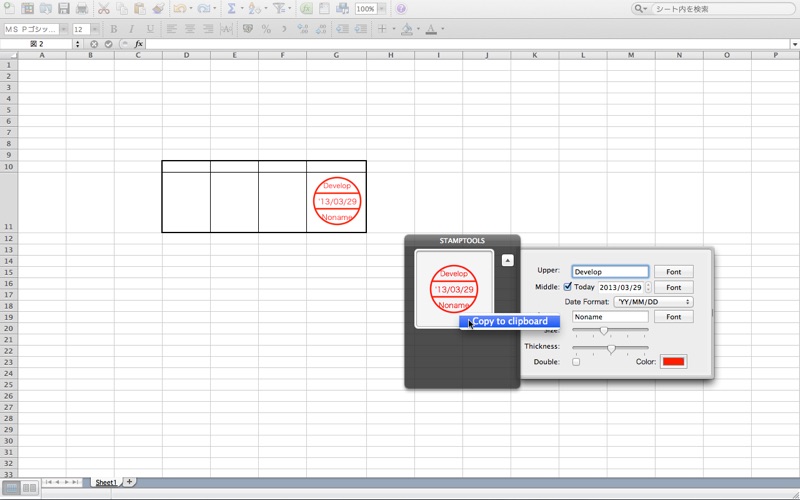Save the workbook with floppy icon
The height and width of the screenshot is (500, 800).
pos(64,8)
